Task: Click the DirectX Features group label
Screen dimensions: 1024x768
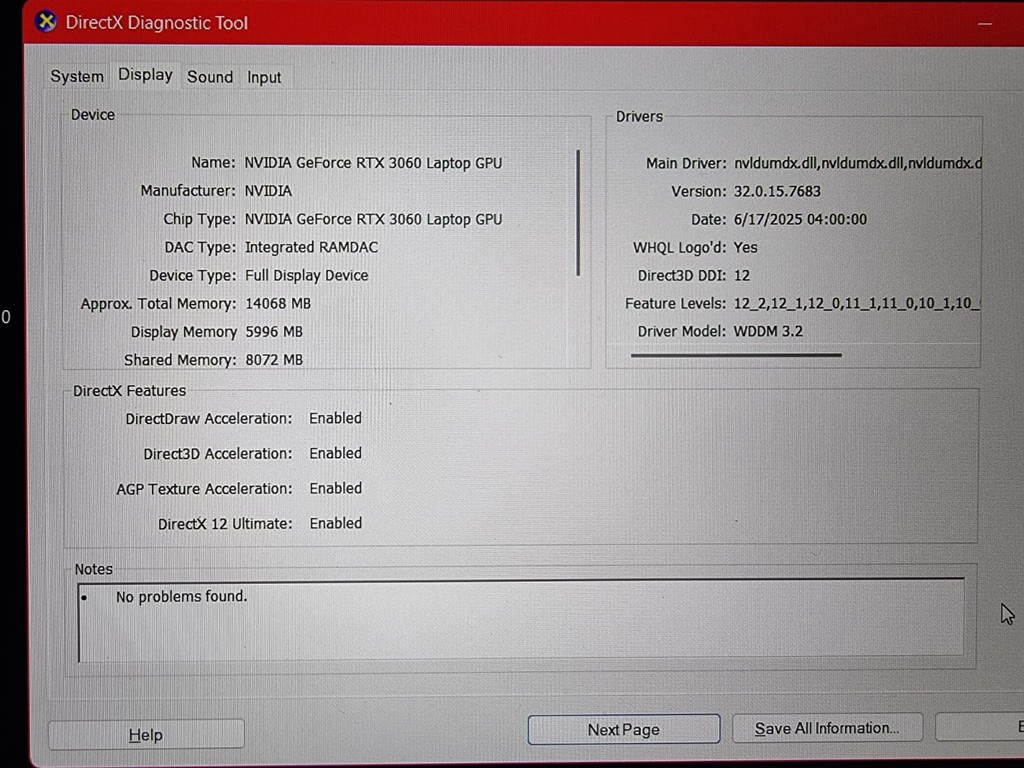Action: tap(129, 391)
